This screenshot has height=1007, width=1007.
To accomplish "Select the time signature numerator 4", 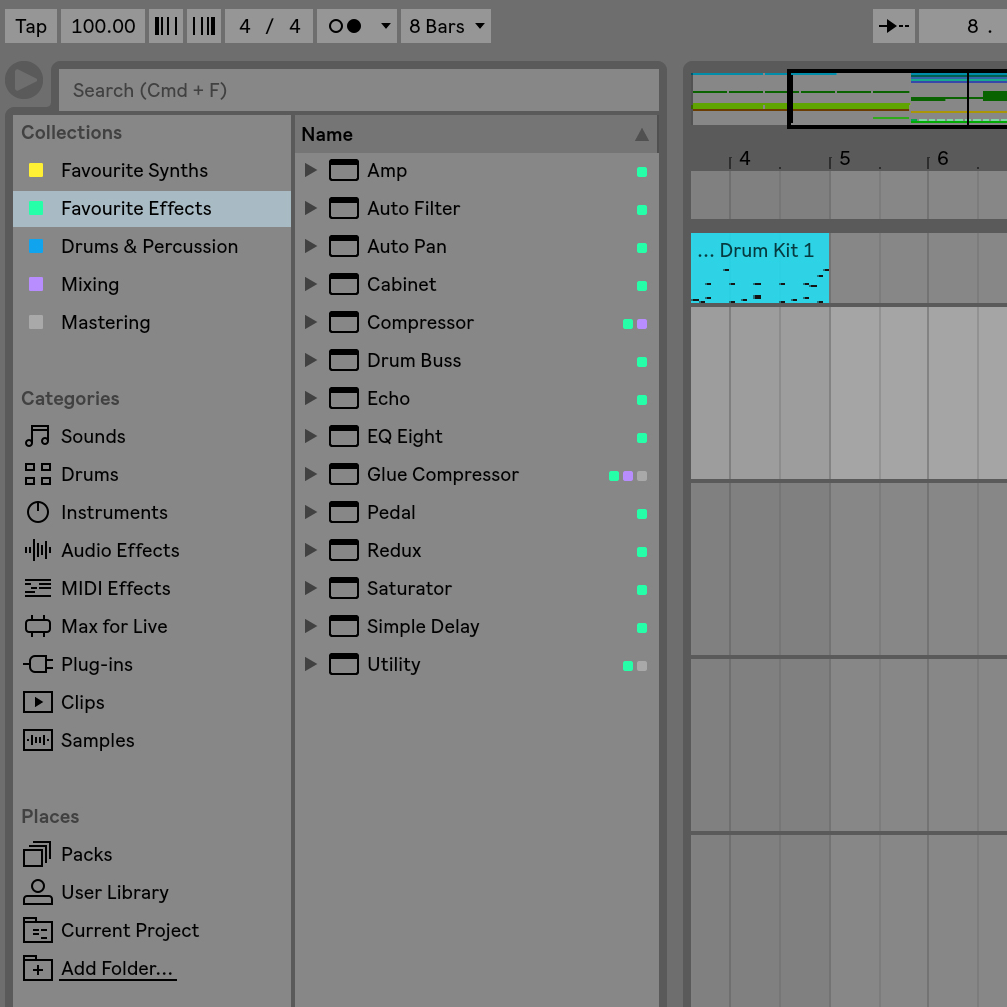I will 245,26.
